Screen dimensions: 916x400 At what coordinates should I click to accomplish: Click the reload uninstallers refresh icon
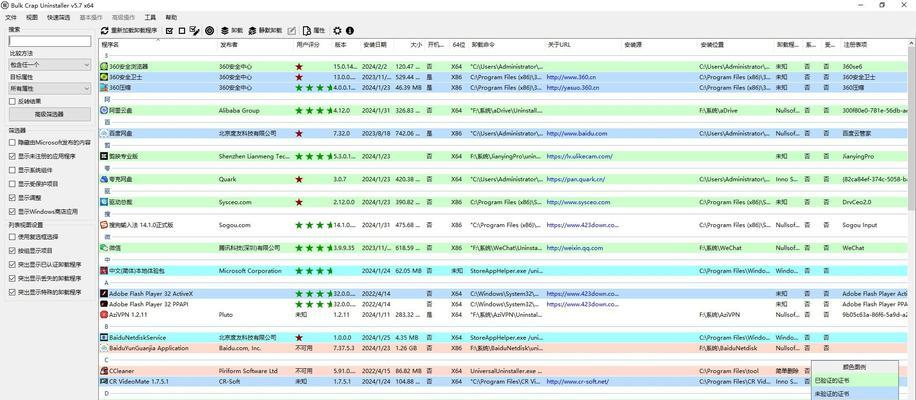pos(105,30)
